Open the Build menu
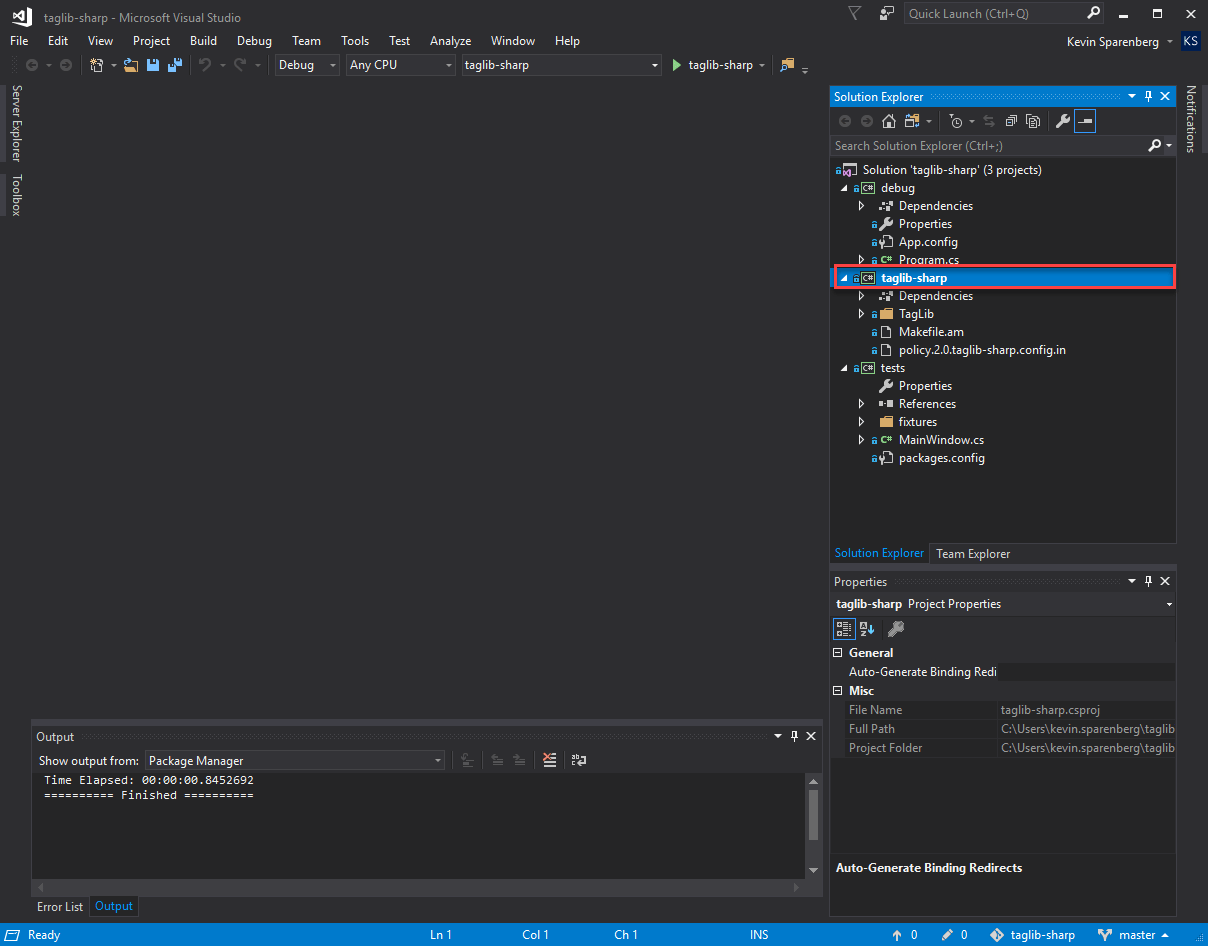Viewport: 1208px width, 946px height. pyautogui.click(x=203, y=41)
